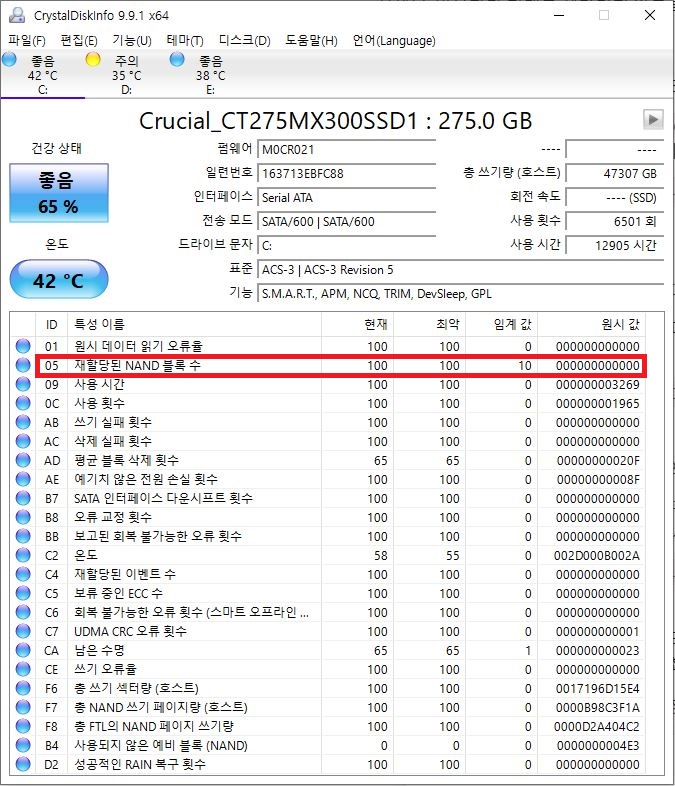Click the power on hours 12905 시간
Screen dimensions: 675x786
[x=615, y=246]
